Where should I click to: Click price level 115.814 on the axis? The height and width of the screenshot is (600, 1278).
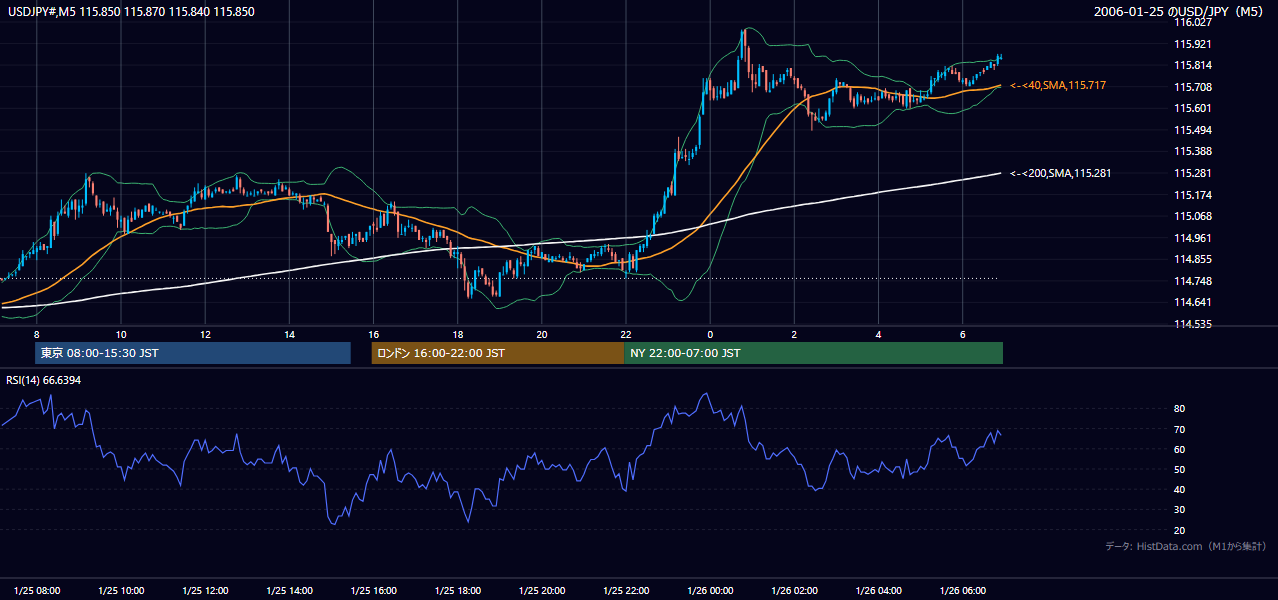point(1192,66)
